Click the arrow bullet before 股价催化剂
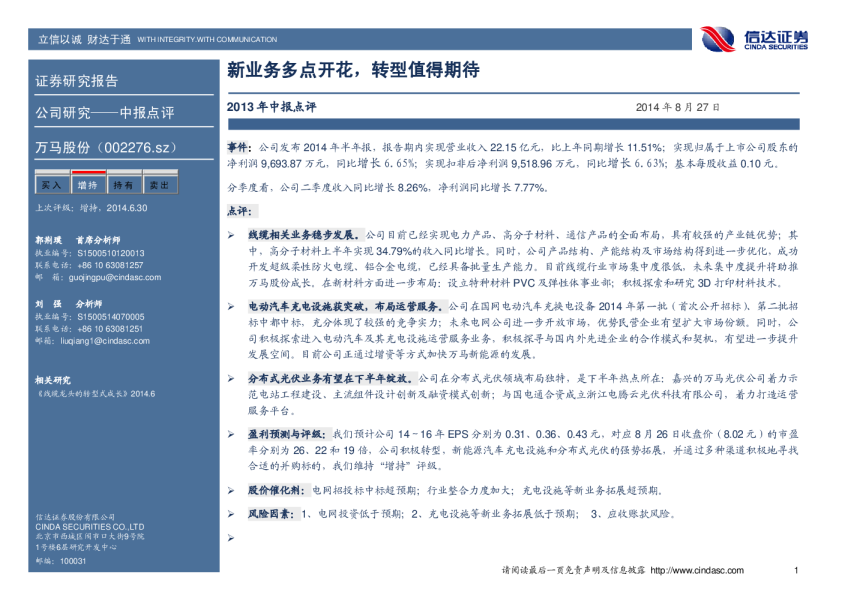The image size is (842, 595). [x=231, y=491]
